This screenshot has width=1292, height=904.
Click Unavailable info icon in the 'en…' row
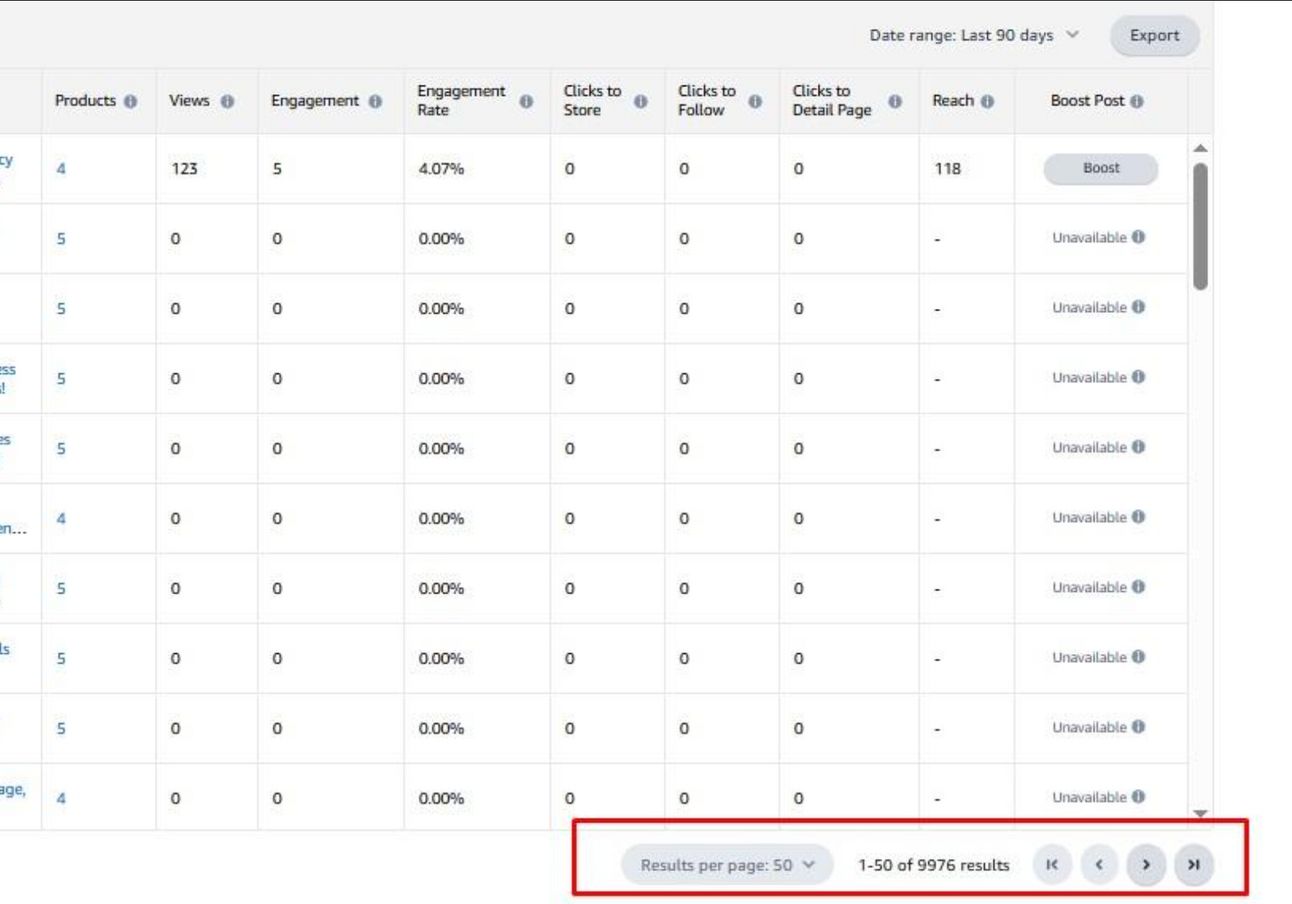[1138, 517]
